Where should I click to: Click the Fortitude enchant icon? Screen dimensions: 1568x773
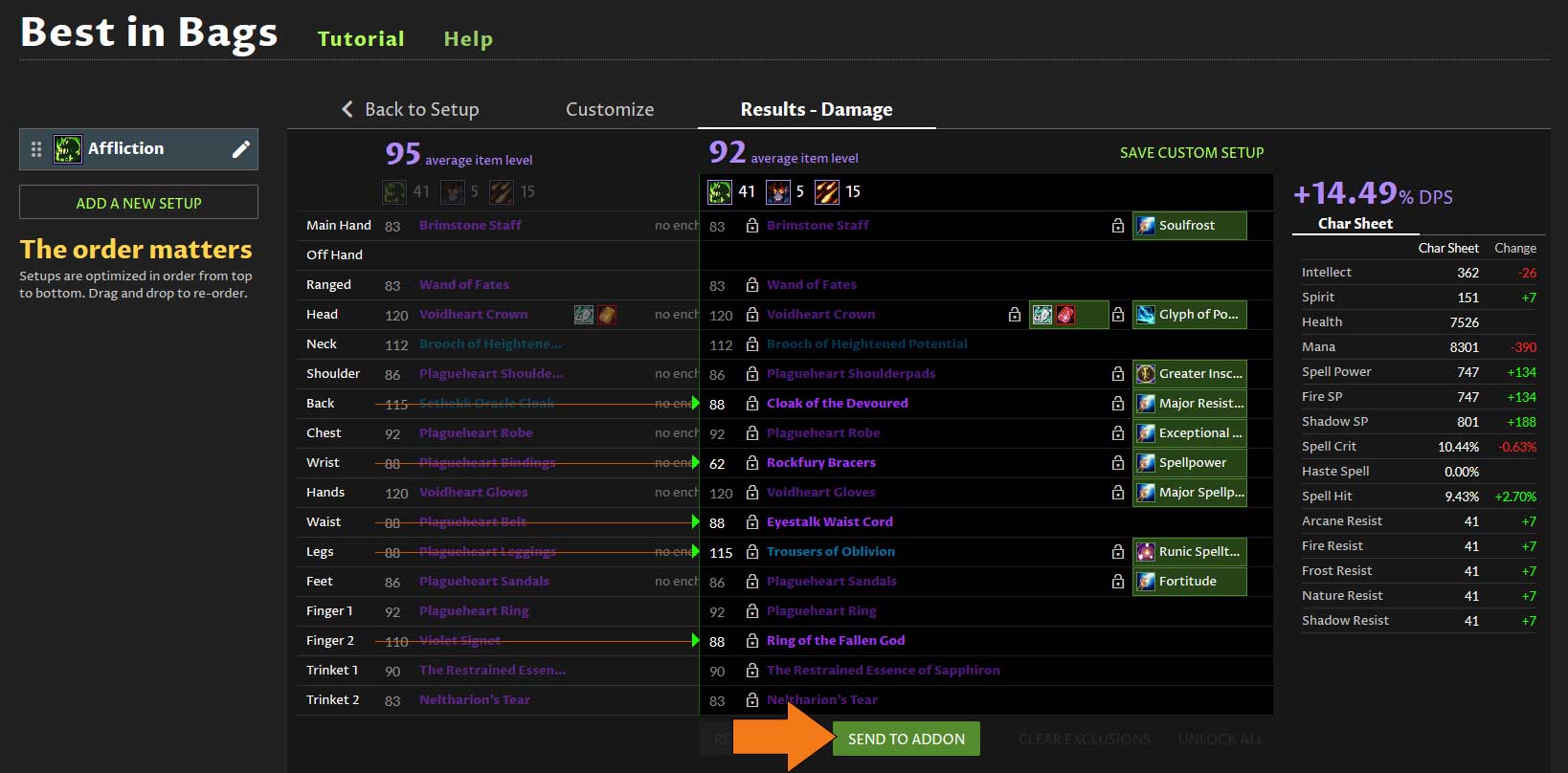click(x=1146, y=582)
